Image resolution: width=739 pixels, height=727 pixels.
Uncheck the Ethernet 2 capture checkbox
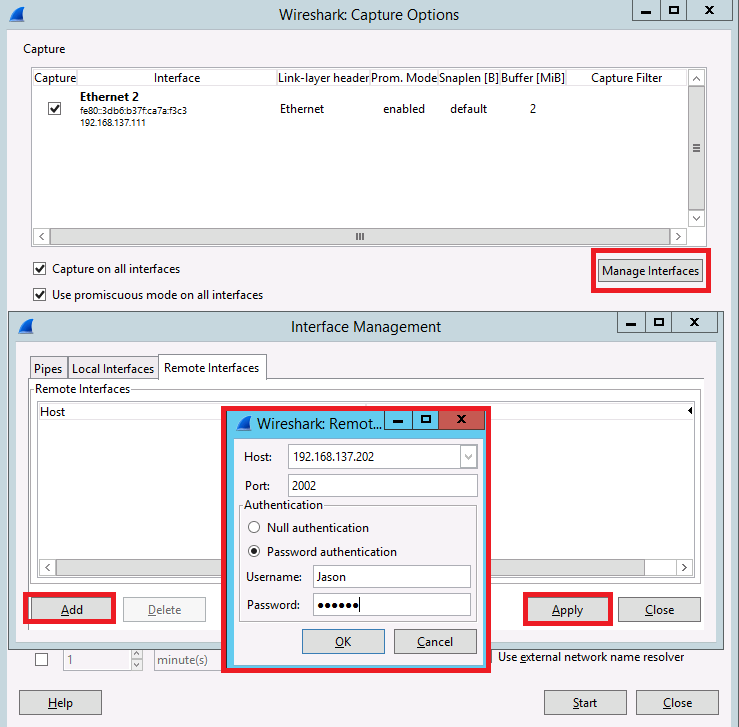tap(54, 108)
